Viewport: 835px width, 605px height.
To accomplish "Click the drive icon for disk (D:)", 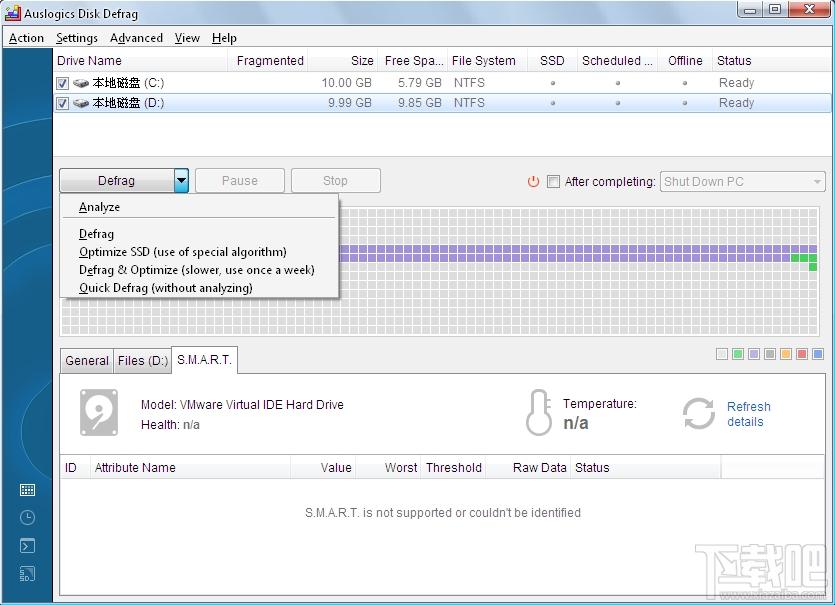I will pos(81,103).
